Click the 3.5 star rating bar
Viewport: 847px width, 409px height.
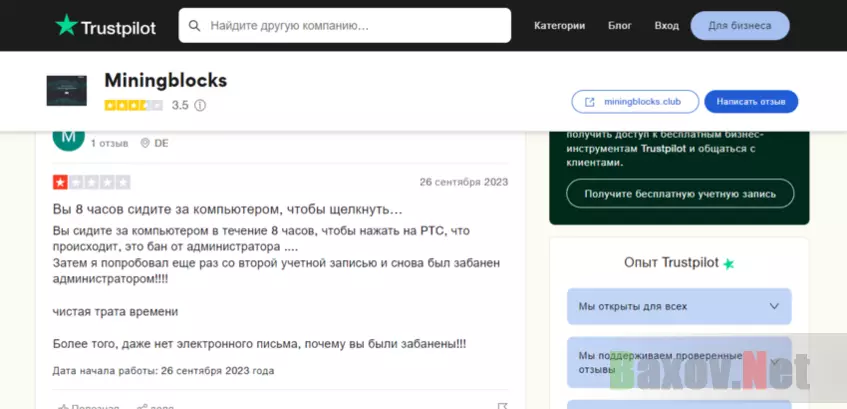[x=133, y=105]
